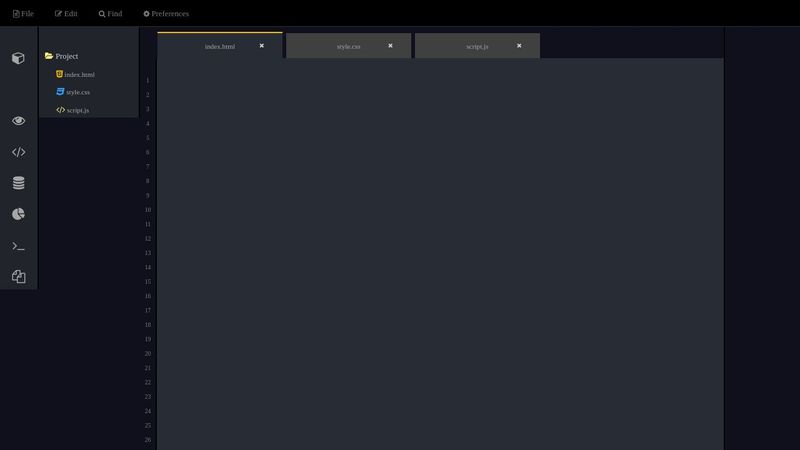Viewport: 800px width, 450px height.
Task: Open the code view icon in the sidebar
Action: click(x=18, y=152)
